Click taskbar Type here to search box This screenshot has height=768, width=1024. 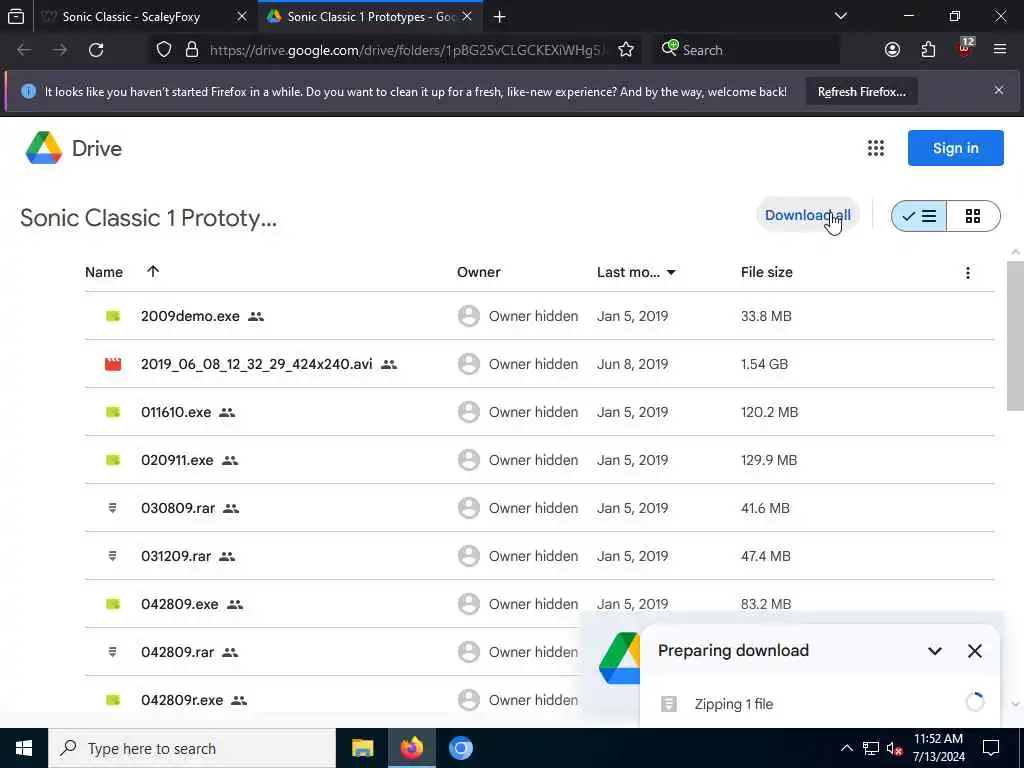tap(192, 748)
